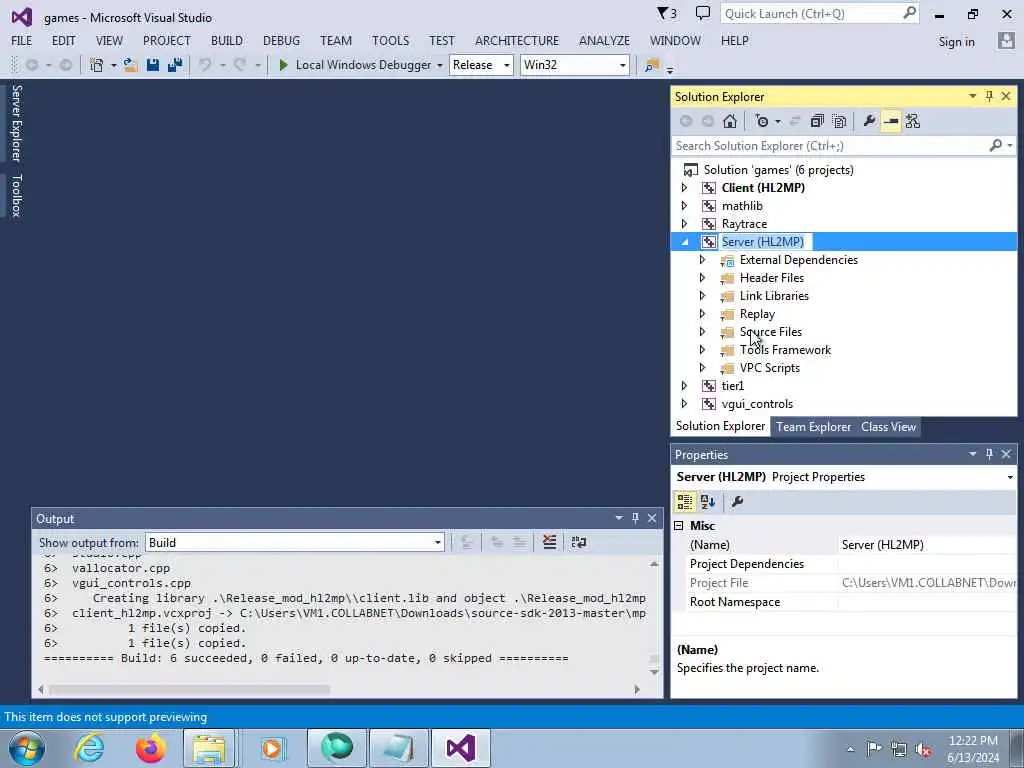This screenshot has width=1024, height=768.
Task: Switch to the Team Explorer tab
Action: tap(813, 426)
